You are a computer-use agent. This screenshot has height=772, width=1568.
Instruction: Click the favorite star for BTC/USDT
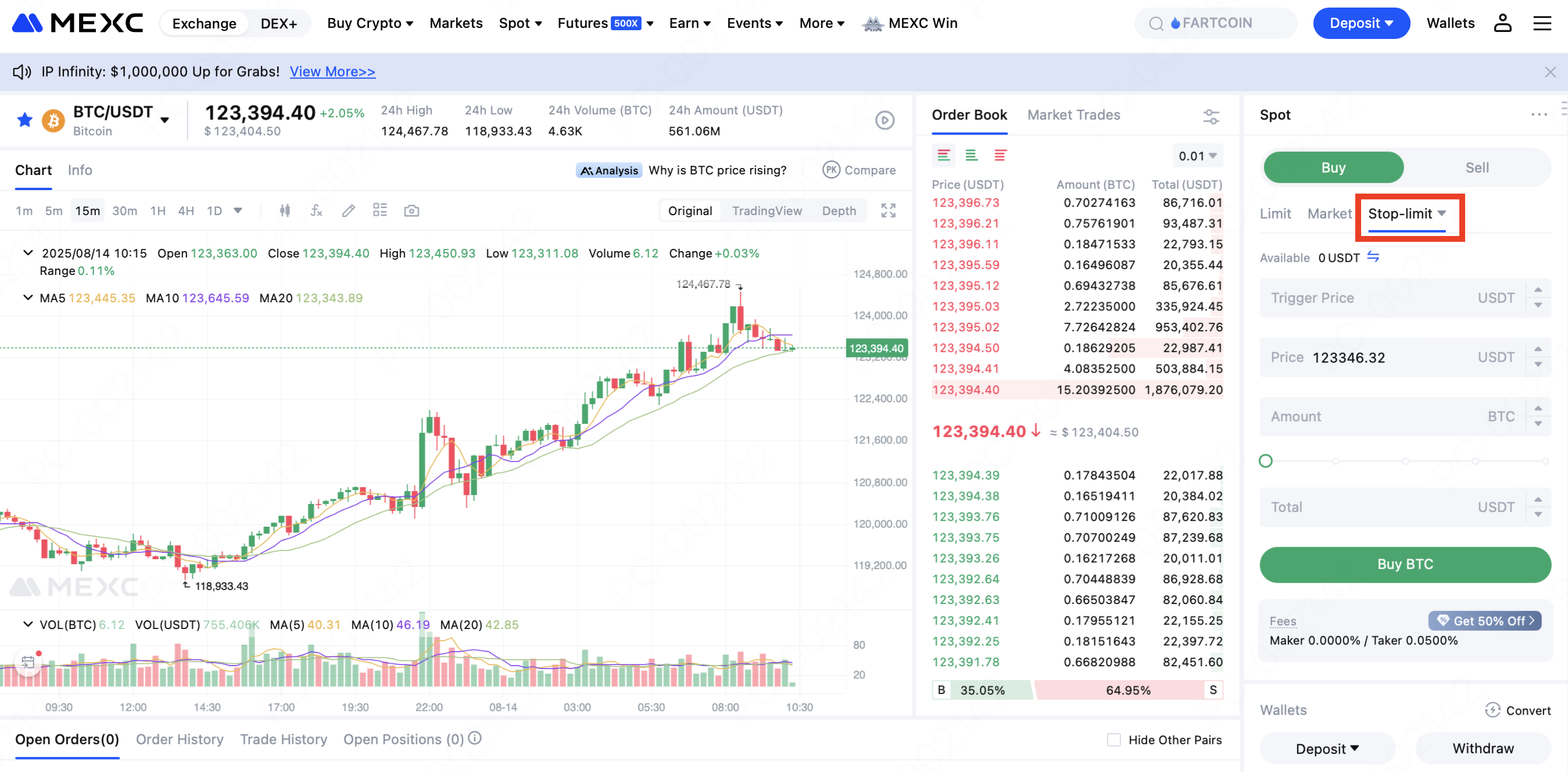point(25,120)
